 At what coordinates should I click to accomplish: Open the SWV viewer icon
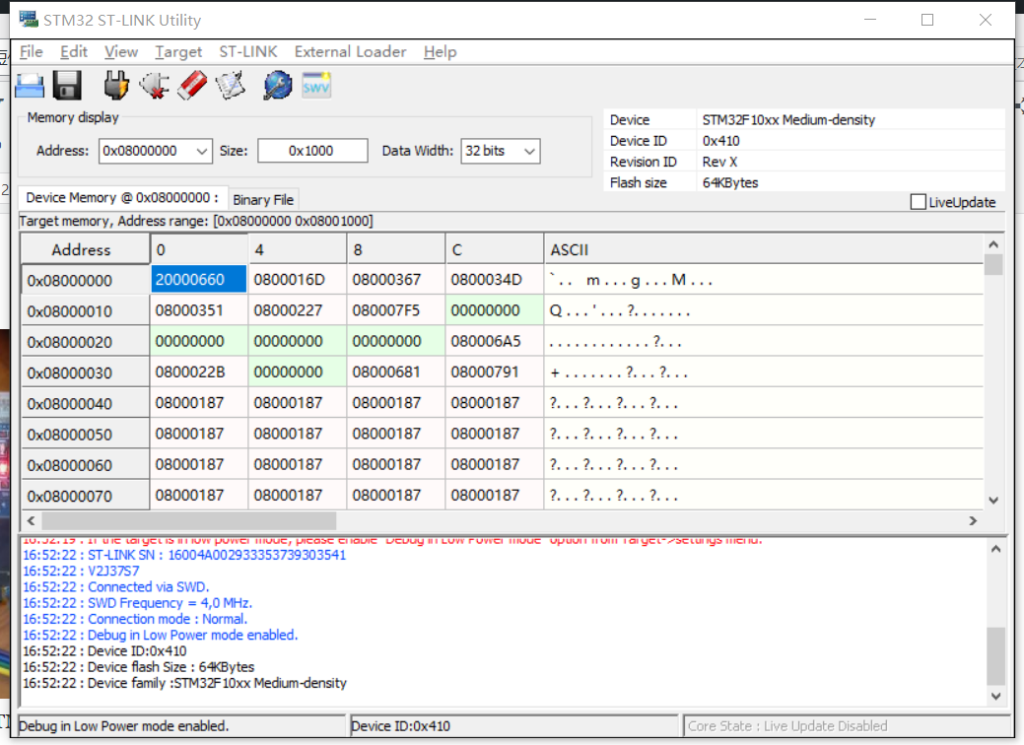pyautogui.click(x=316, y=86)
